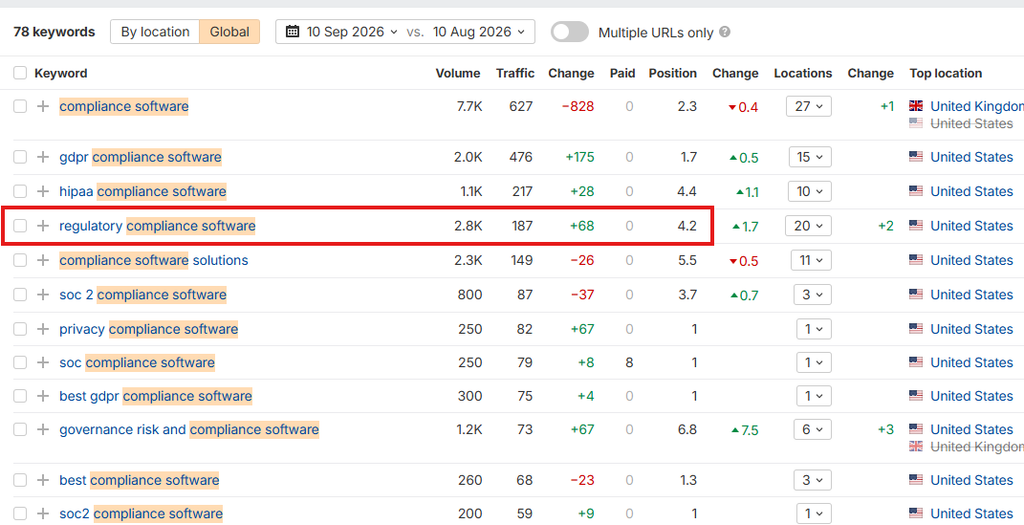Click United Kingdom top location link
1024x525 pixels.
(x=977, y=106)
